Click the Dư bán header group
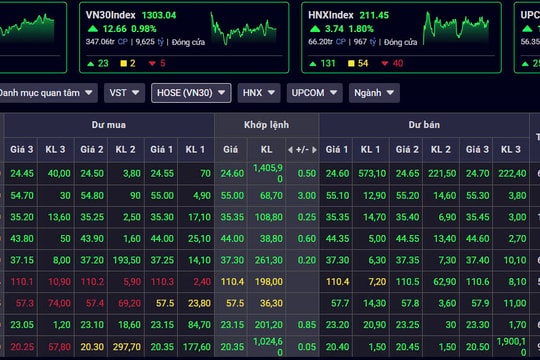Screen dimensions: 540x360 click(x=424, y=125)
